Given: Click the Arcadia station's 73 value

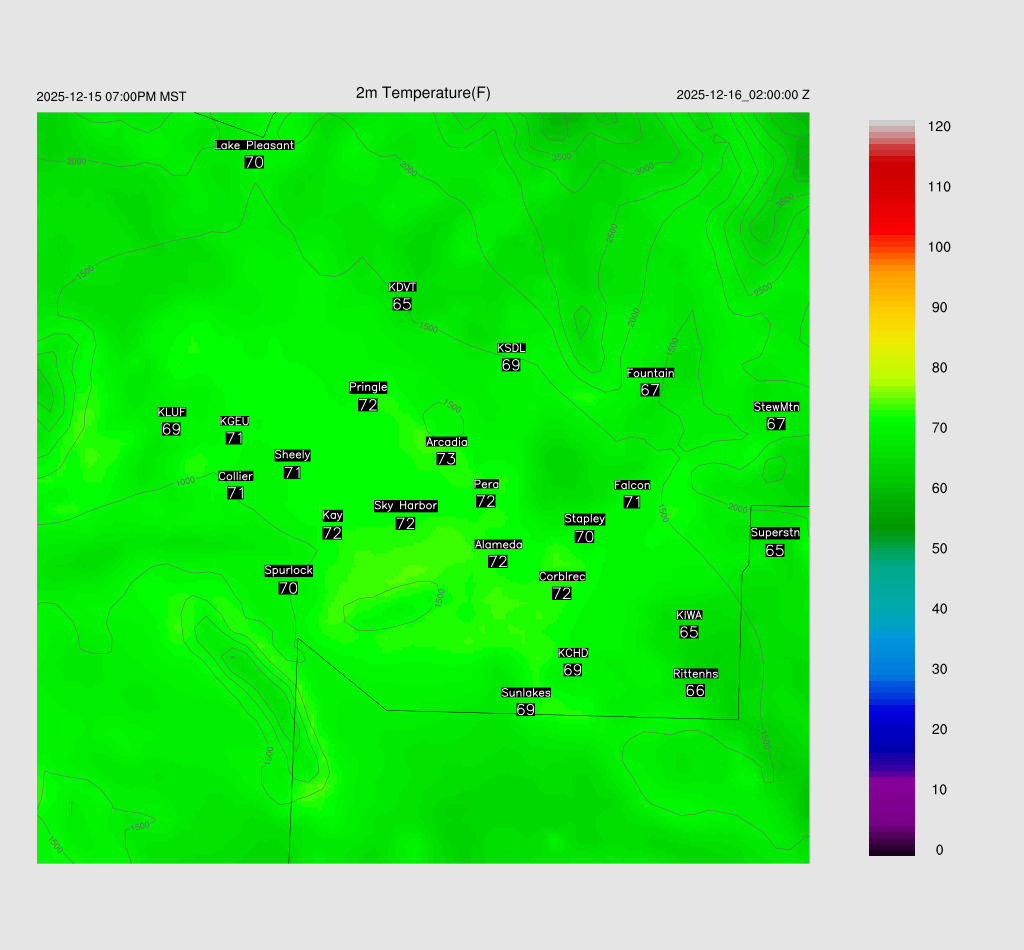Looking at the screenshot, I should [446, 459].
